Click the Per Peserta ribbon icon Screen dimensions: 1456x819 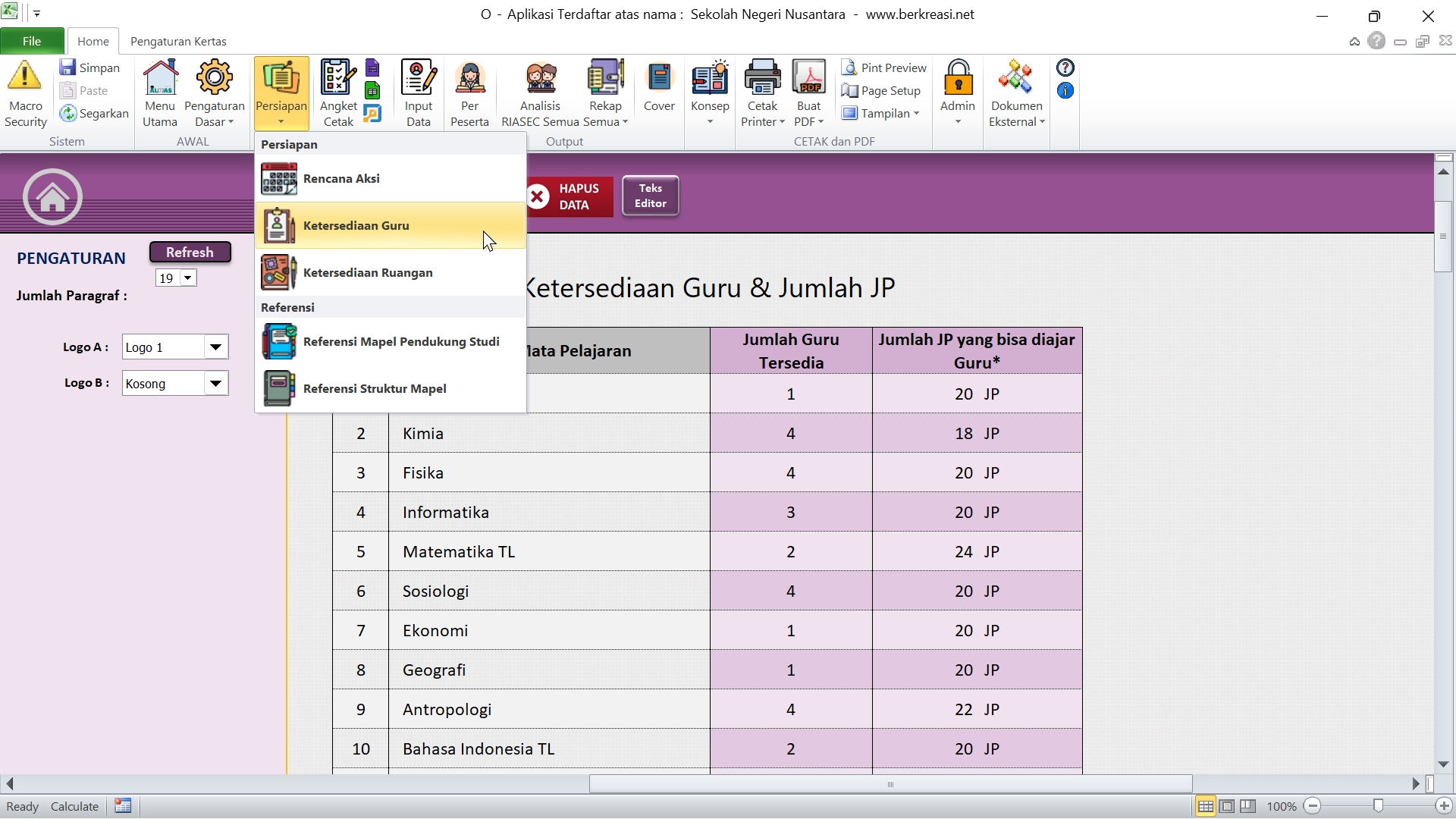(469, 77)
